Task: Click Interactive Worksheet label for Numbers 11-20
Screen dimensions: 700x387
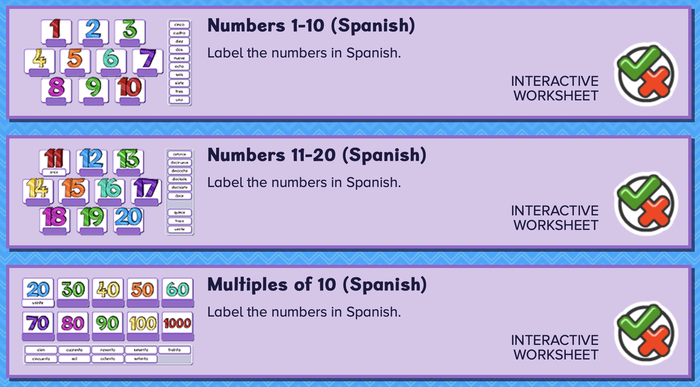Action: [555, 218]
